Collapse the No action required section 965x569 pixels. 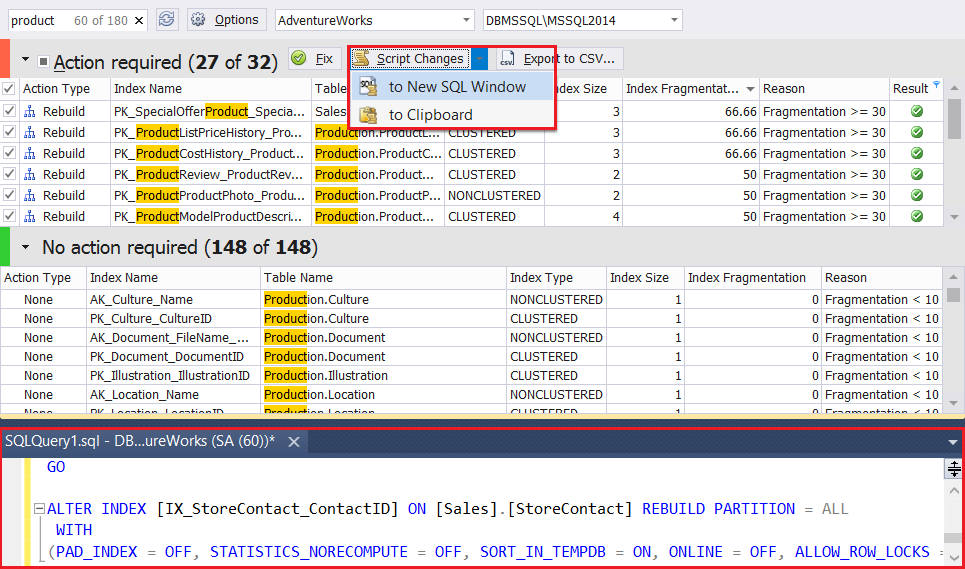(x=24, y=247)
